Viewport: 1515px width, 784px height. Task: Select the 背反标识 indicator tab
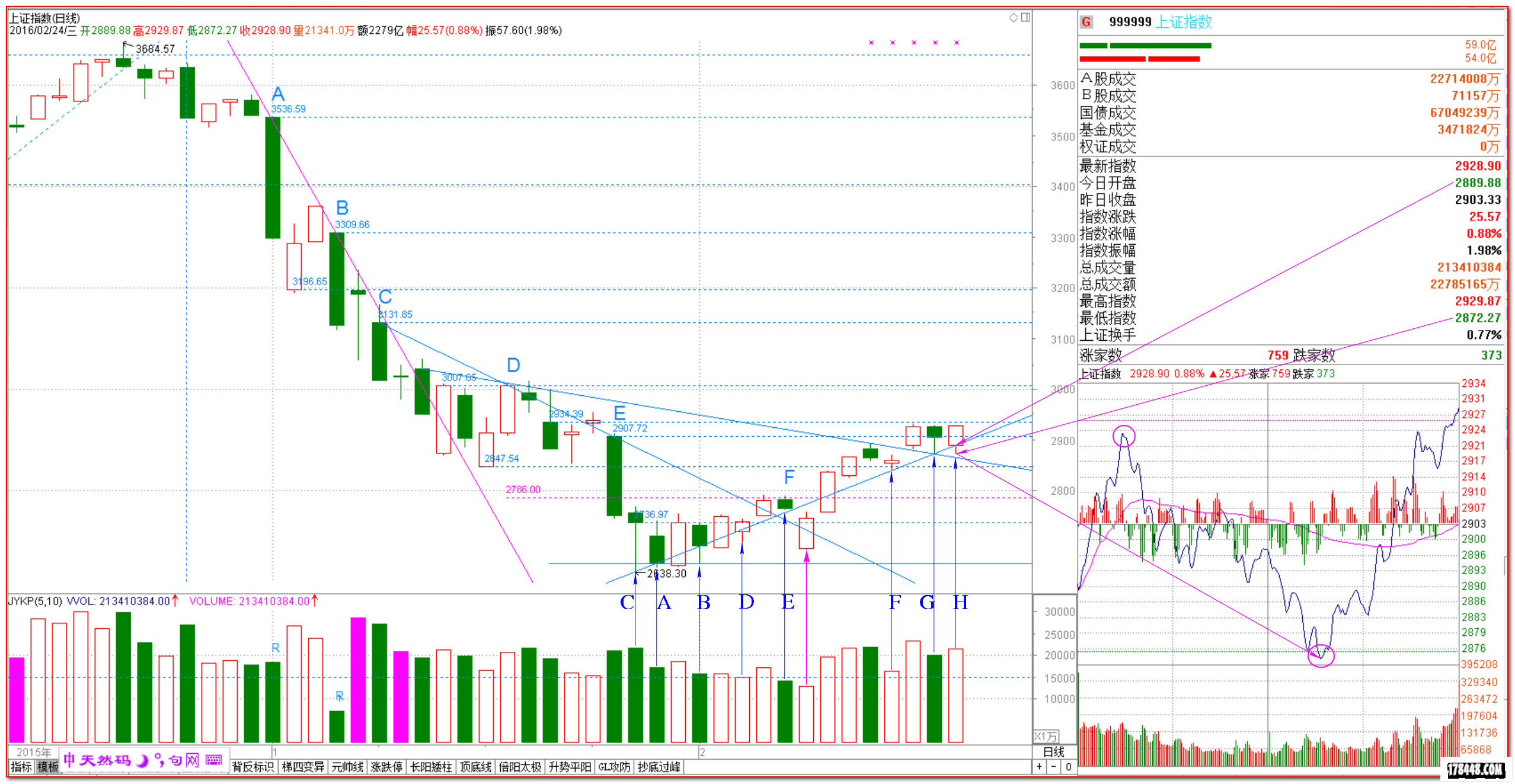click(x=253, y=767)
